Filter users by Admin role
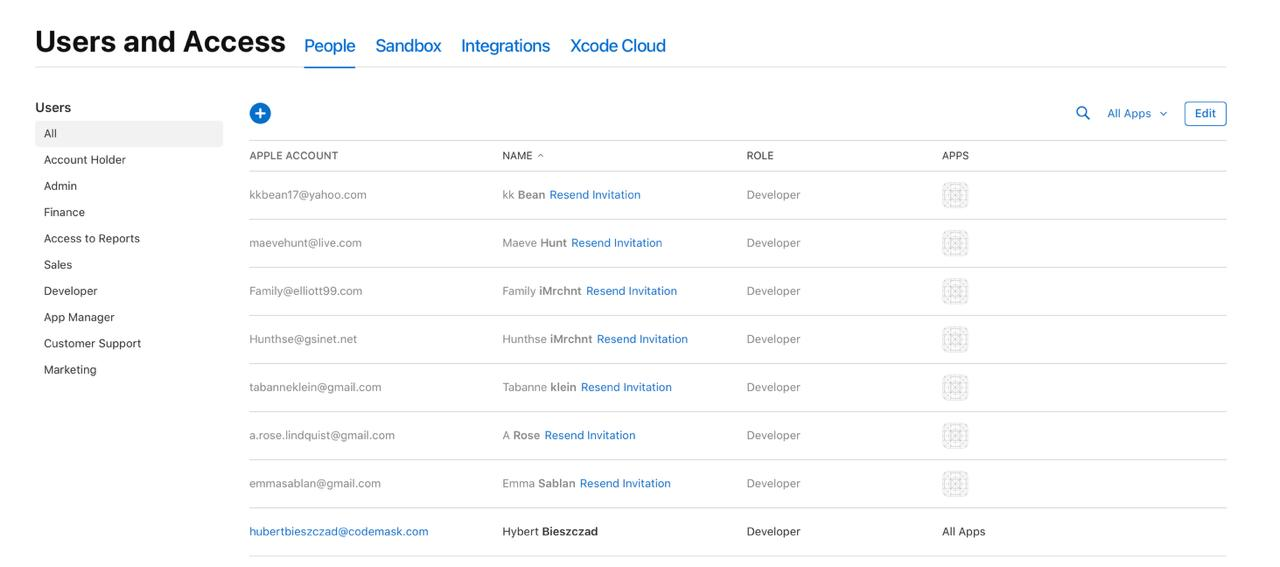Viewport: 1280px width, 567px height. 60,186
